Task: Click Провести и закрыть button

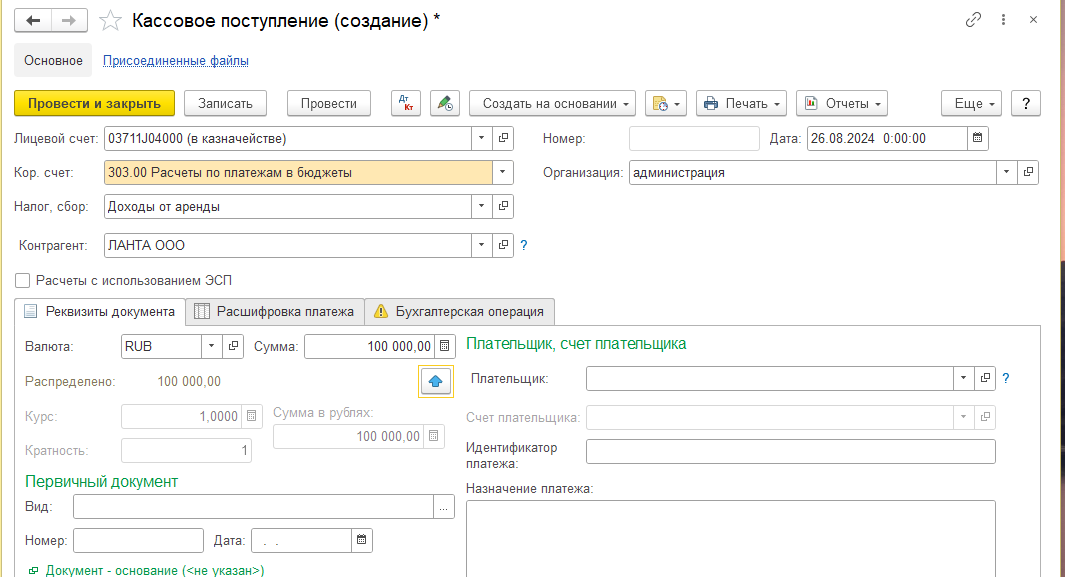Action: (x=94, y=103)
